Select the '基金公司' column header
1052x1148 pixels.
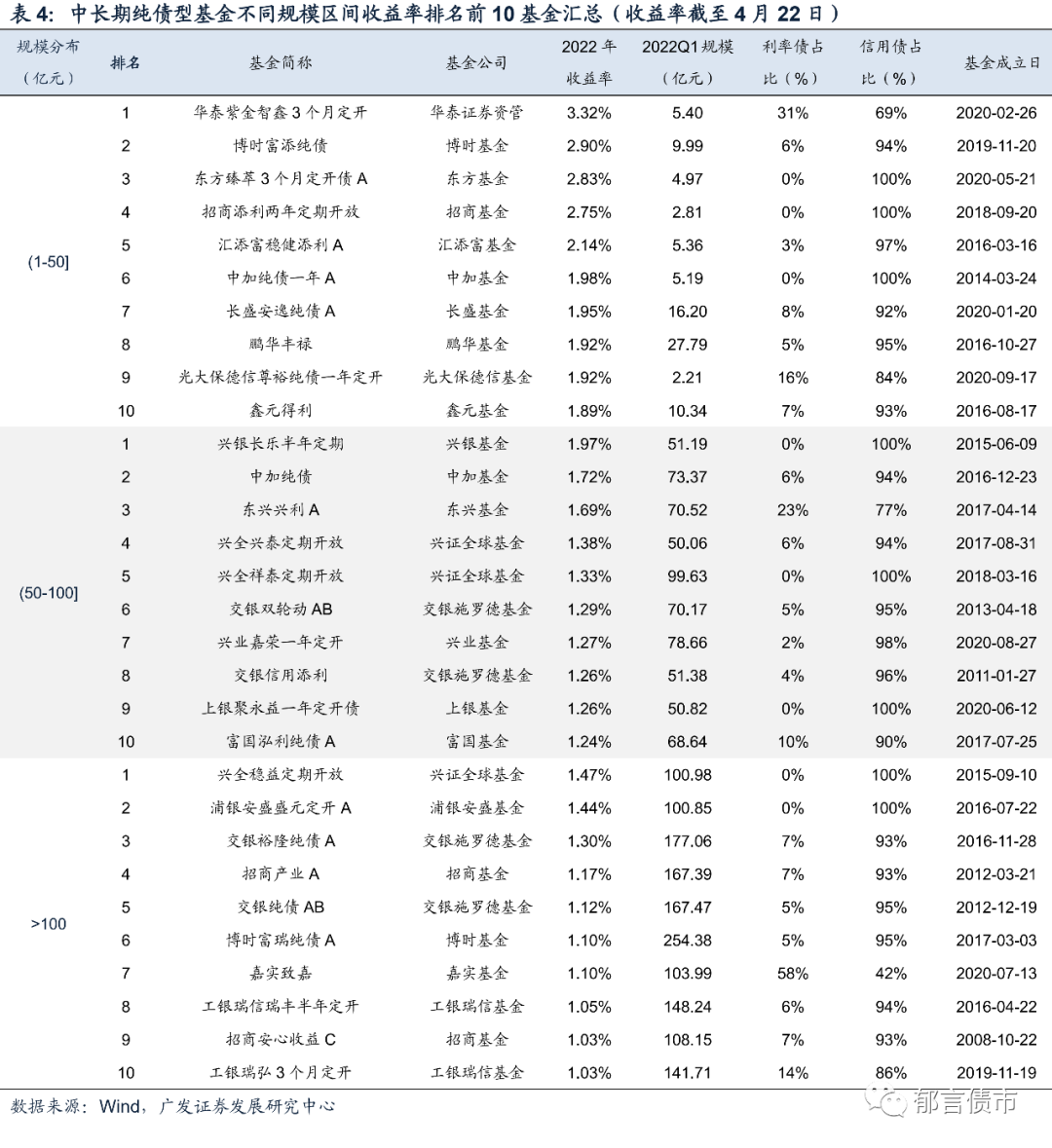(477, 63)
